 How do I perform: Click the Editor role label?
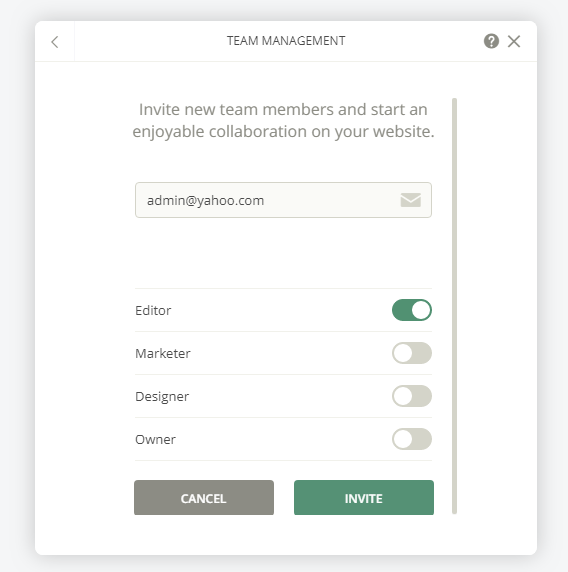point(153,310)
